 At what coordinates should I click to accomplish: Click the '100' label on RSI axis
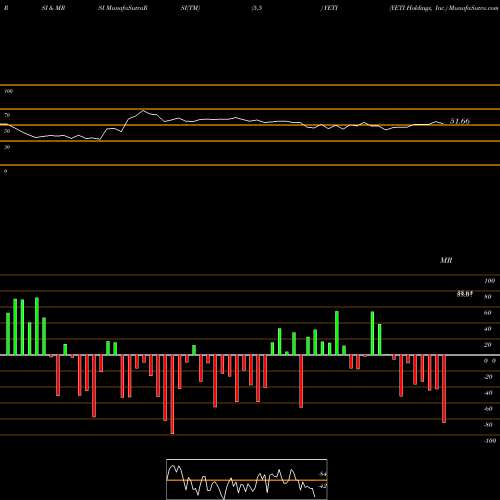(x=9, y=91)
